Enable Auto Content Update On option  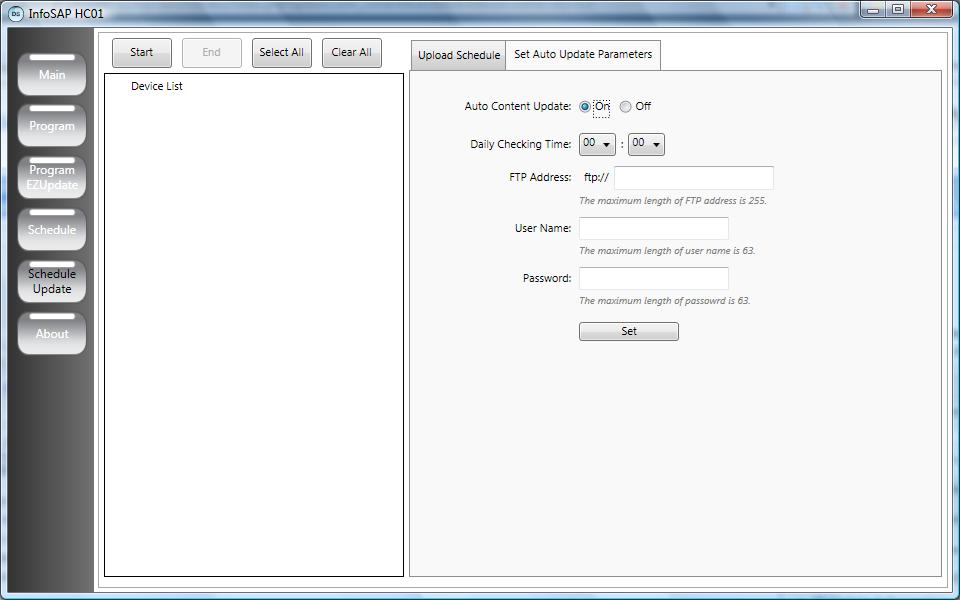(585, 107)
